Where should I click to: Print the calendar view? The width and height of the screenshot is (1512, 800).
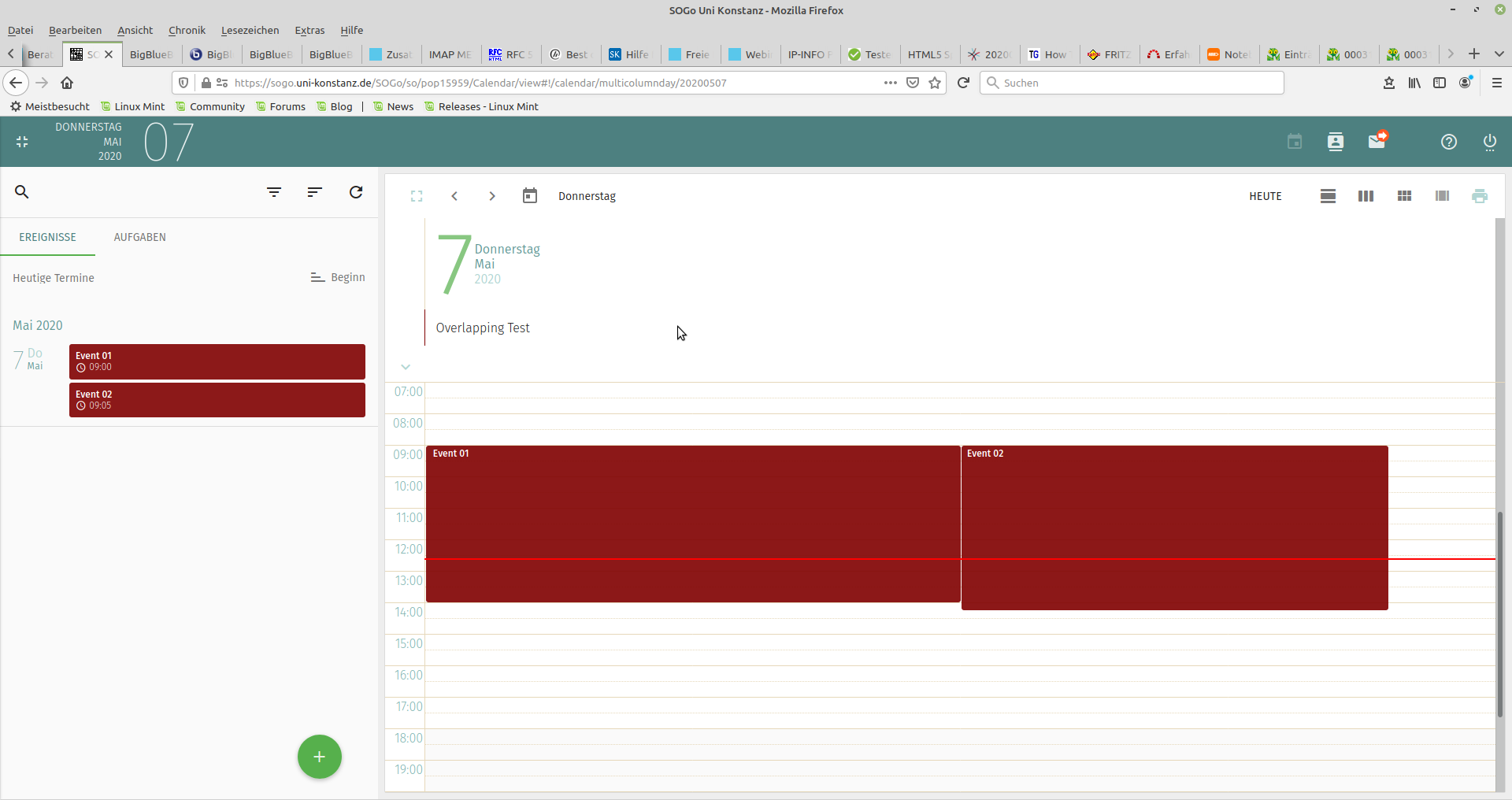(1480, 196)
